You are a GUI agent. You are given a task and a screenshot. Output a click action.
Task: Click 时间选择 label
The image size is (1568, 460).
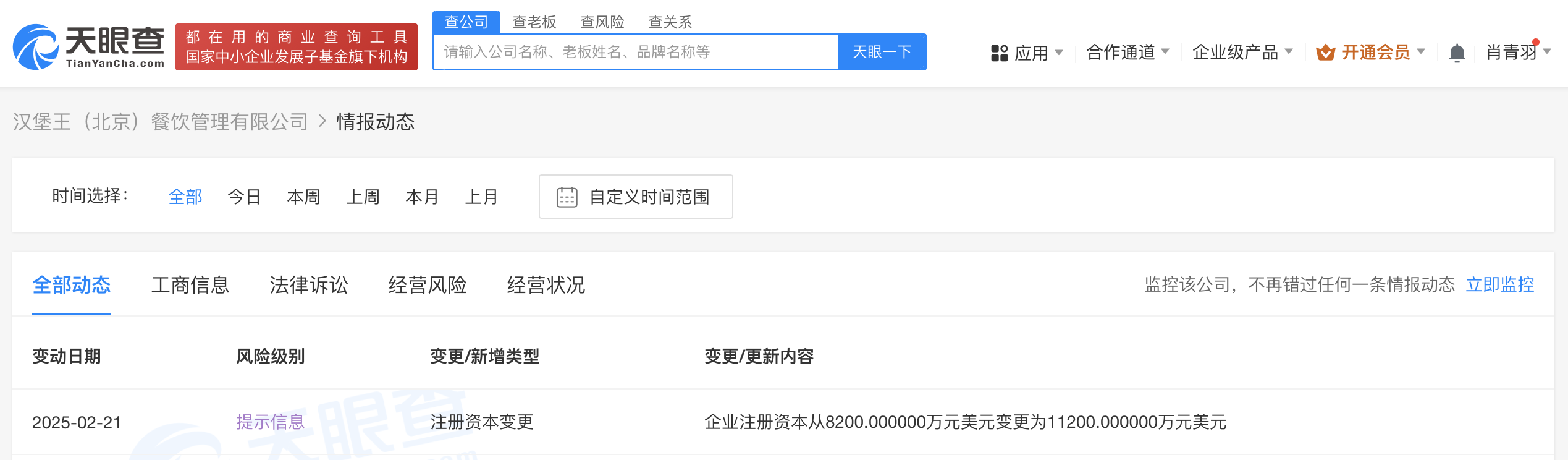(90, 196)
